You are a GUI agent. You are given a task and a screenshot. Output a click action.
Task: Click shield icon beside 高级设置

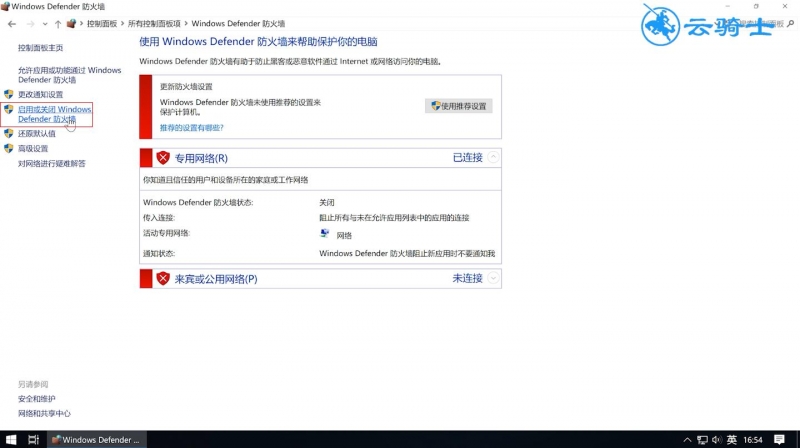(9, 148)
